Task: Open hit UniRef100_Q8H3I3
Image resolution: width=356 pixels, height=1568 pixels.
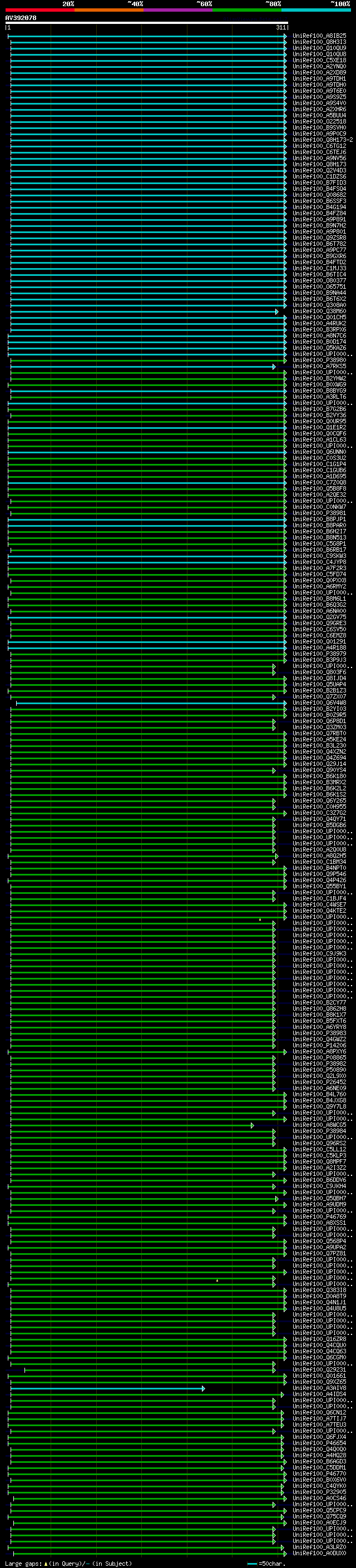Action: (319, 42)
